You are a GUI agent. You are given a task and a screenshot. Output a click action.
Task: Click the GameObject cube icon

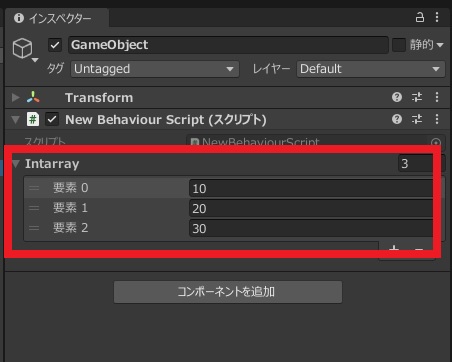click(22, 48)
